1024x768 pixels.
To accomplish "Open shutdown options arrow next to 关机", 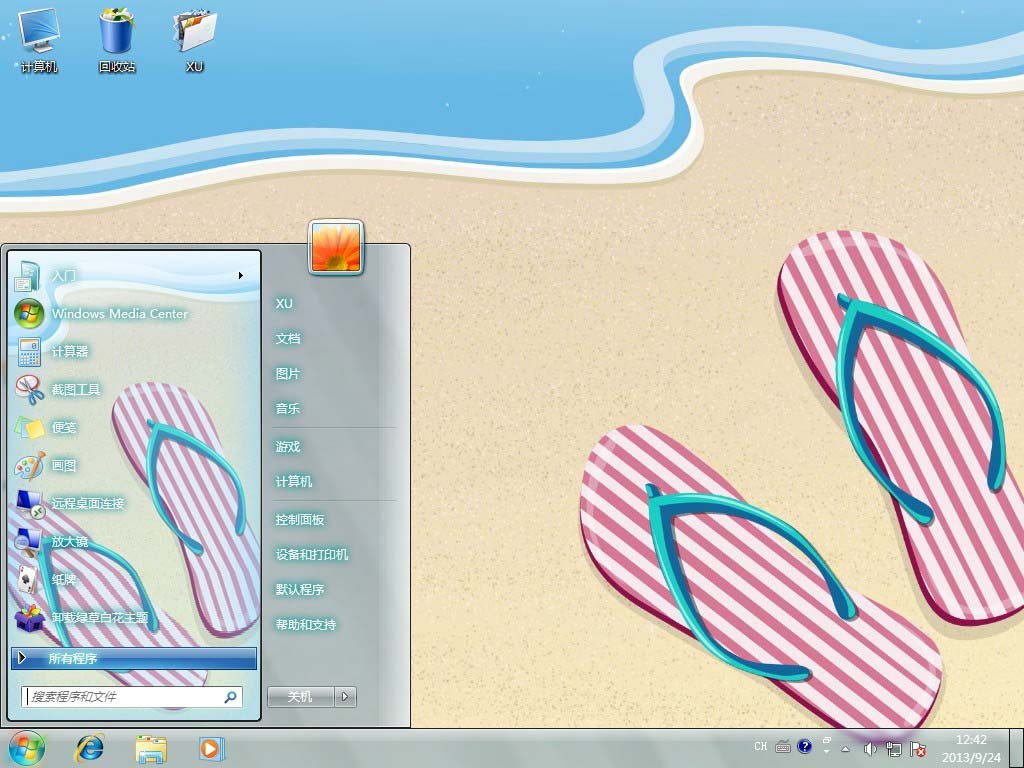I will point(345,697).
